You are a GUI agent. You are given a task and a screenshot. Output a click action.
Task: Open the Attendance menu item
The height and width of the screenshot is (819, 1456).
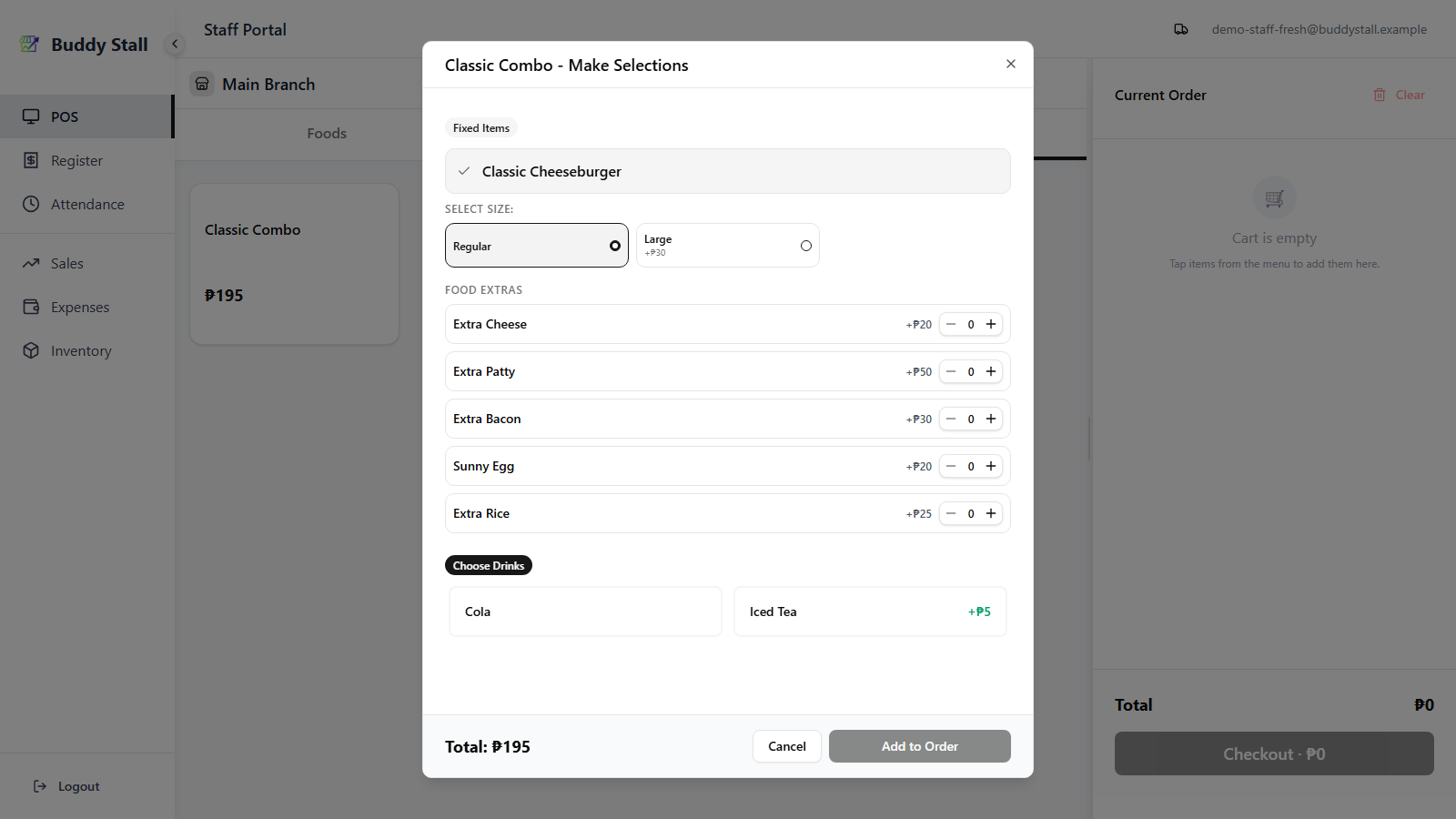[x=86, y=204]
